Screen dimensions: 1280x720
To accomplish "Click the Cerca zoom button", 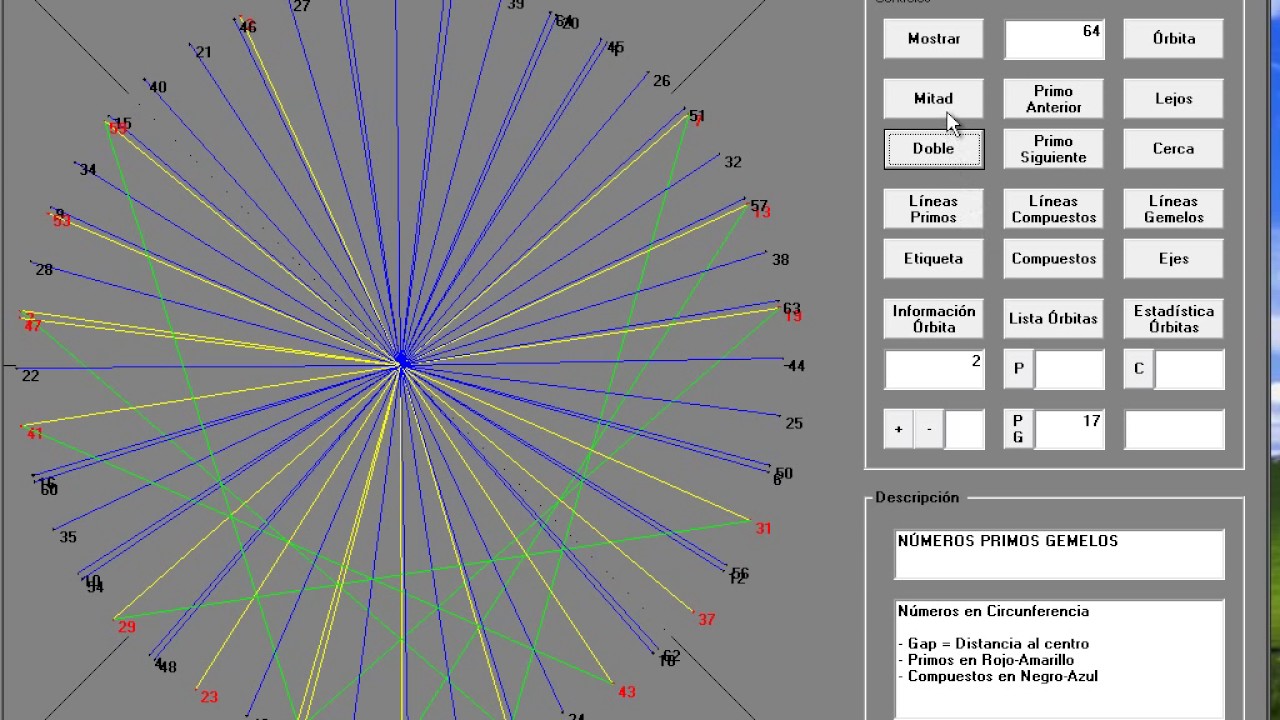I will click(1174, 149).
